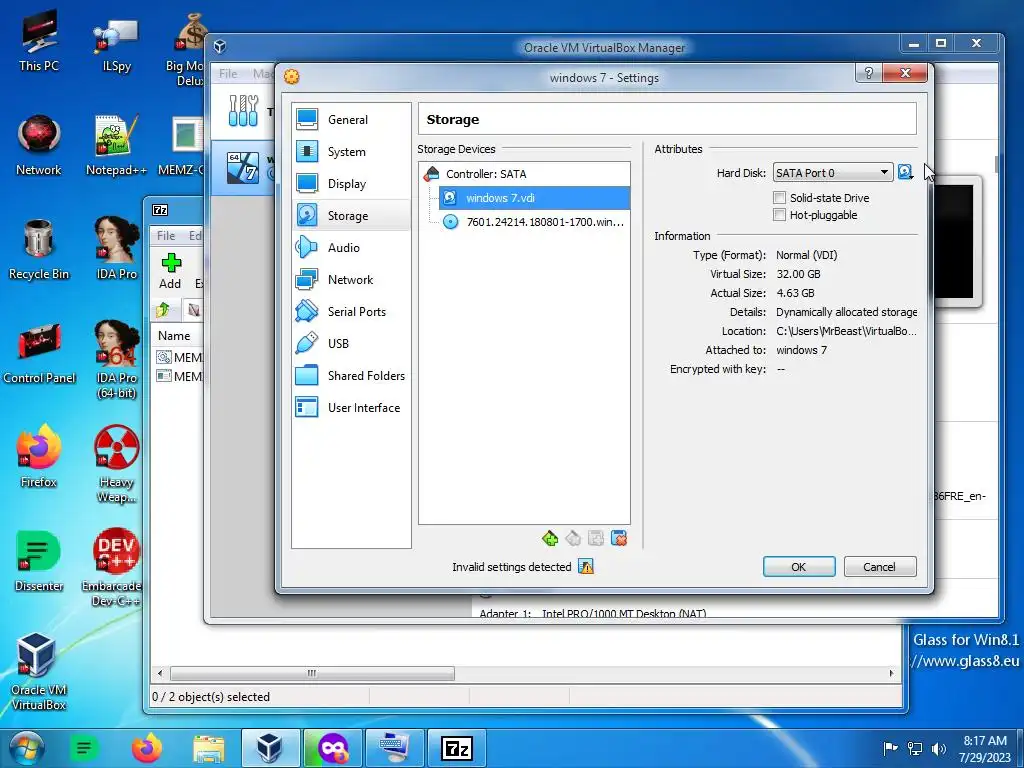Screen dimensions: 1024x768
Task: Click the Add button in 7-Zip toolbar
Action: click(x=170, y=271)
